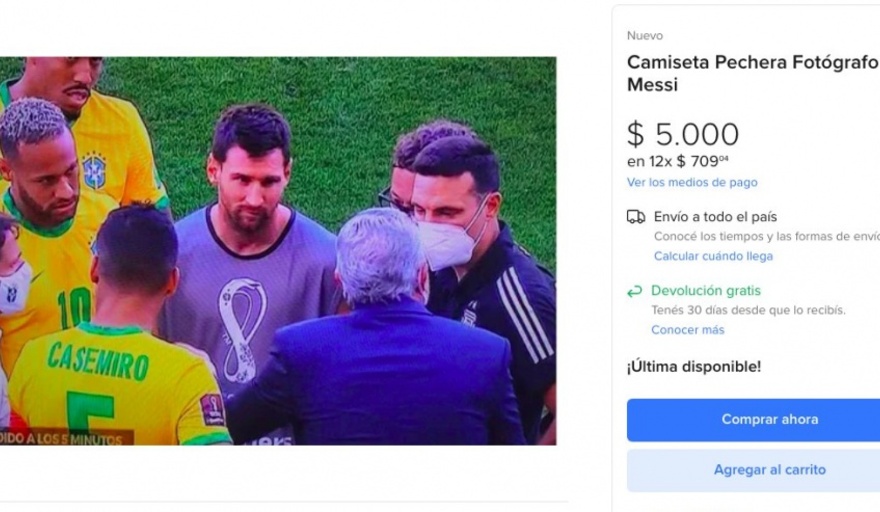Viewport: 880px width, 512px height.
Task: Click the green return arrow icon
Action: click(x=635, y=291)
